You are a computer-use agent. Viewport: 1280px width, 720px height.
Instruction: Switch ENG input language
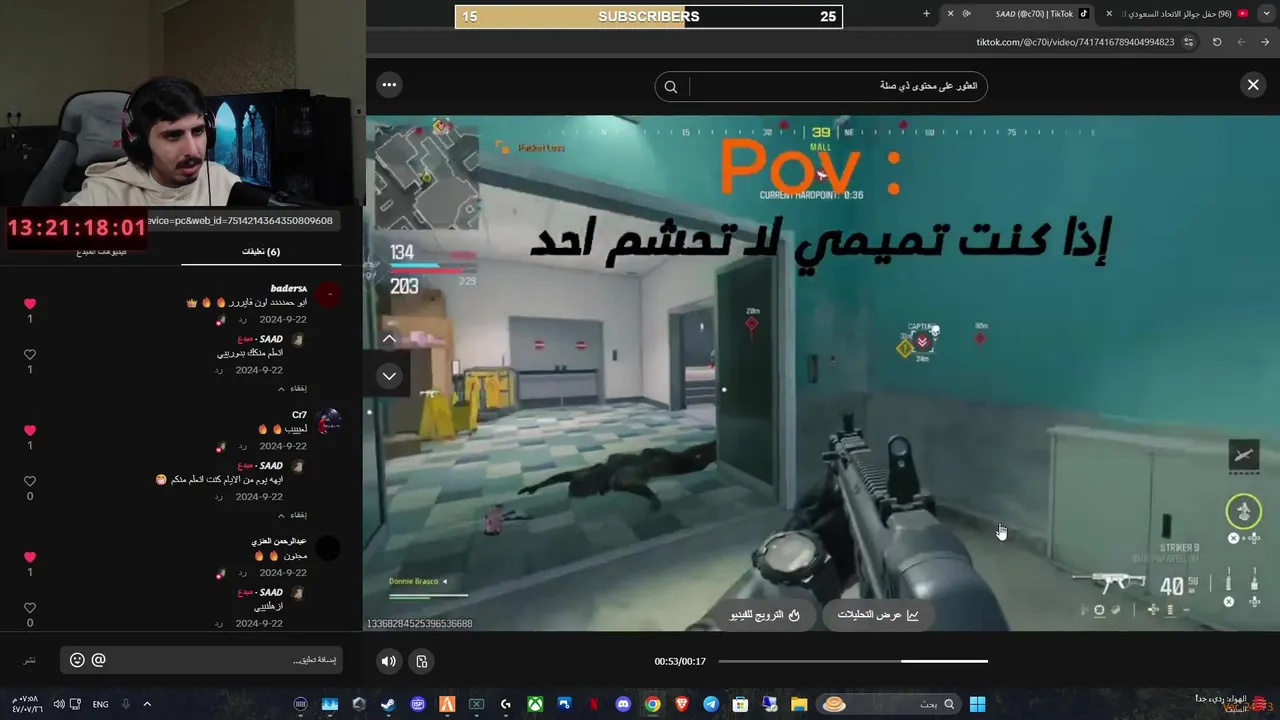[100, 704]
